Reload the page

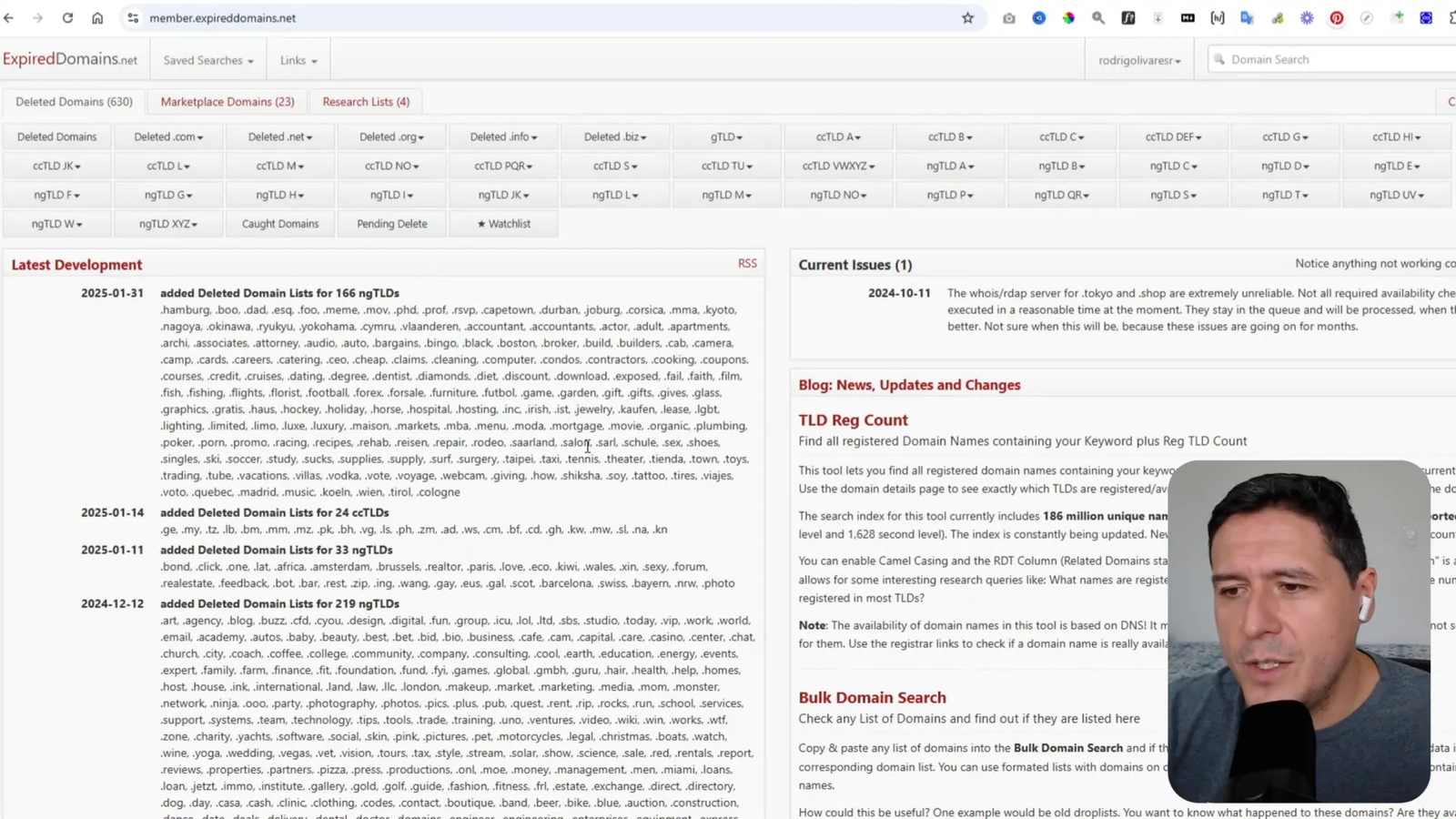tap(67, 18)
